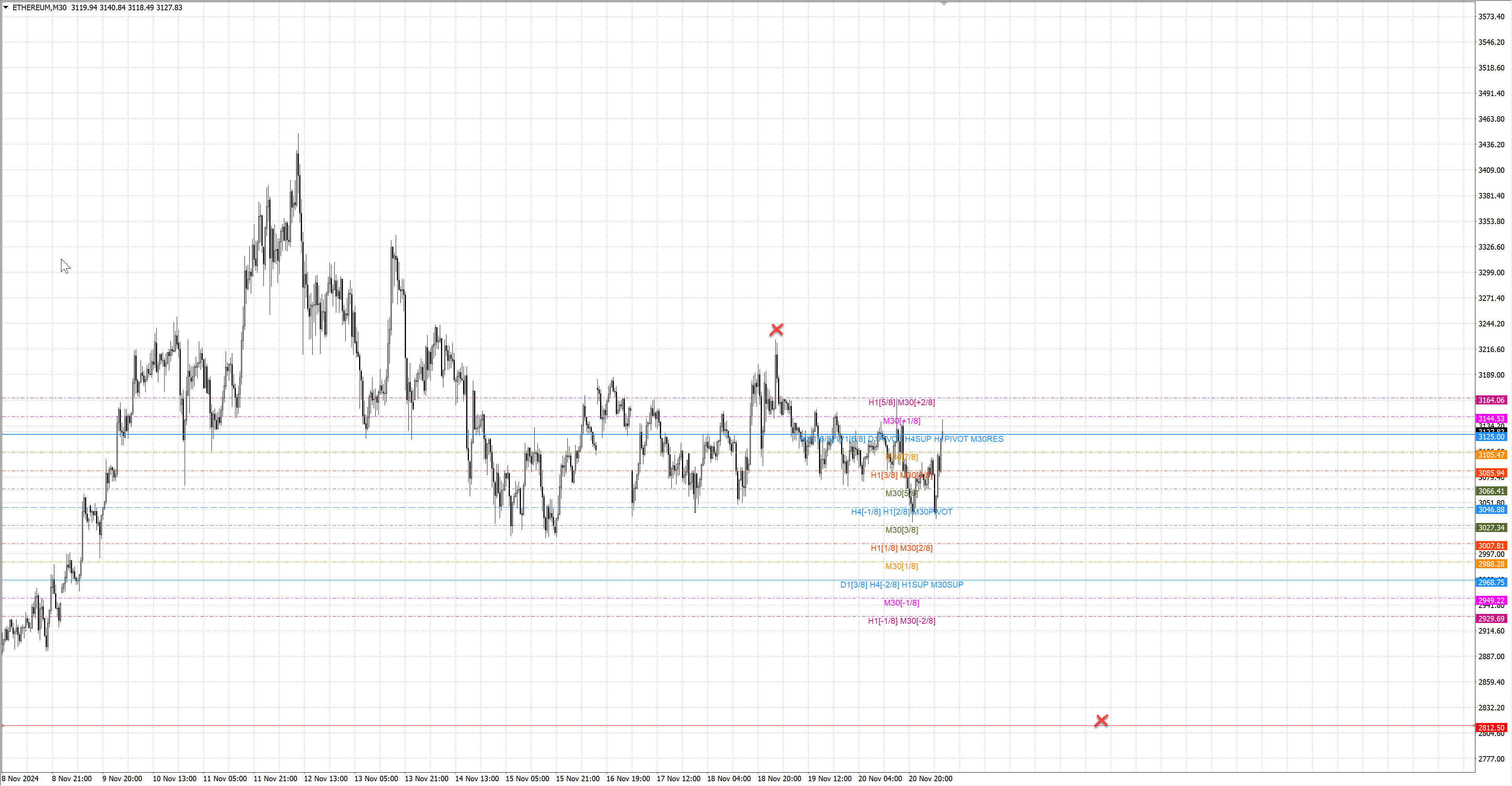Select the red 2812.50 price tag

1491,727
